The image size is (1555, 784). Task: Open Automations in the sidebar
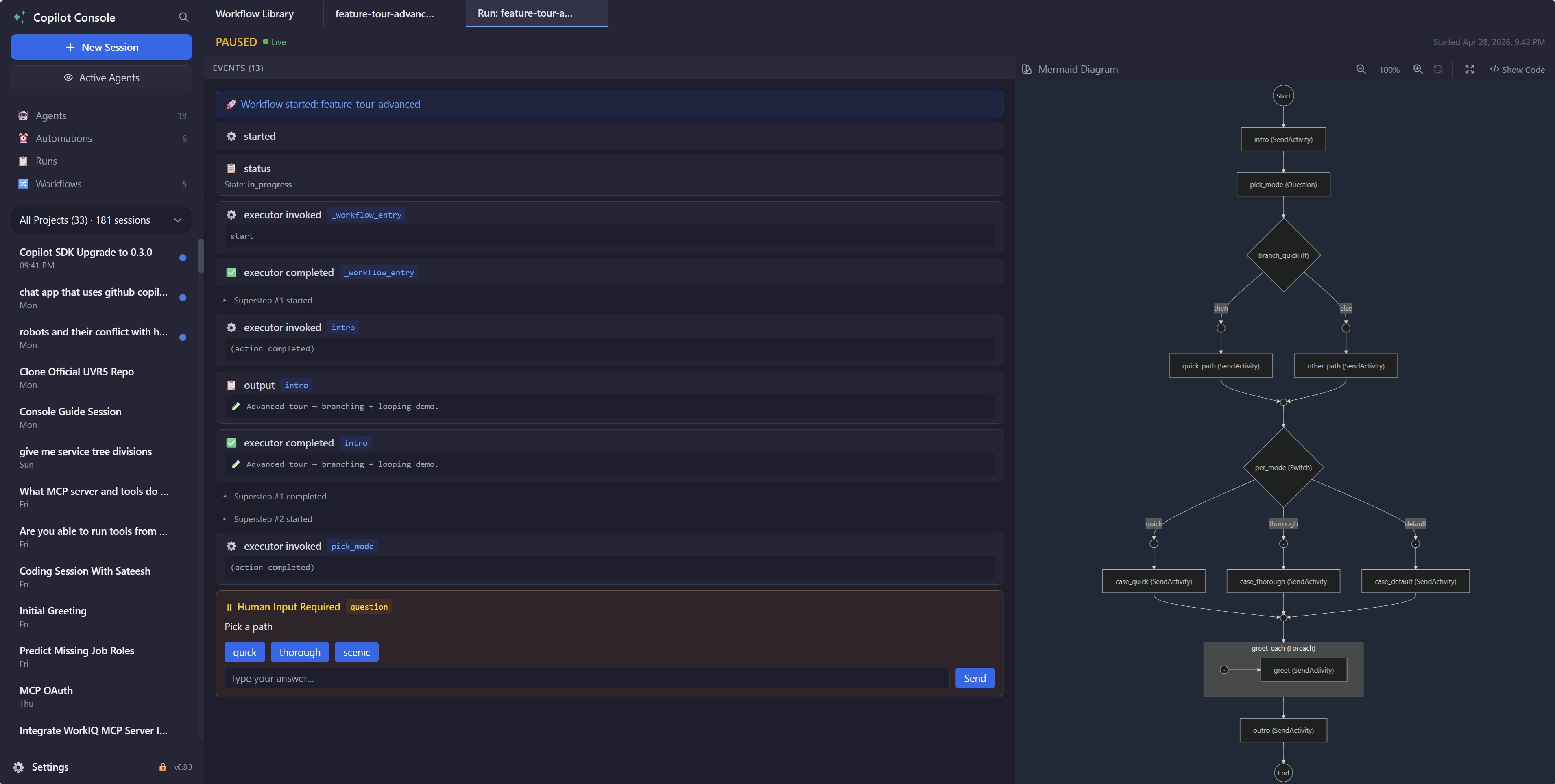[x=101, y=138]
